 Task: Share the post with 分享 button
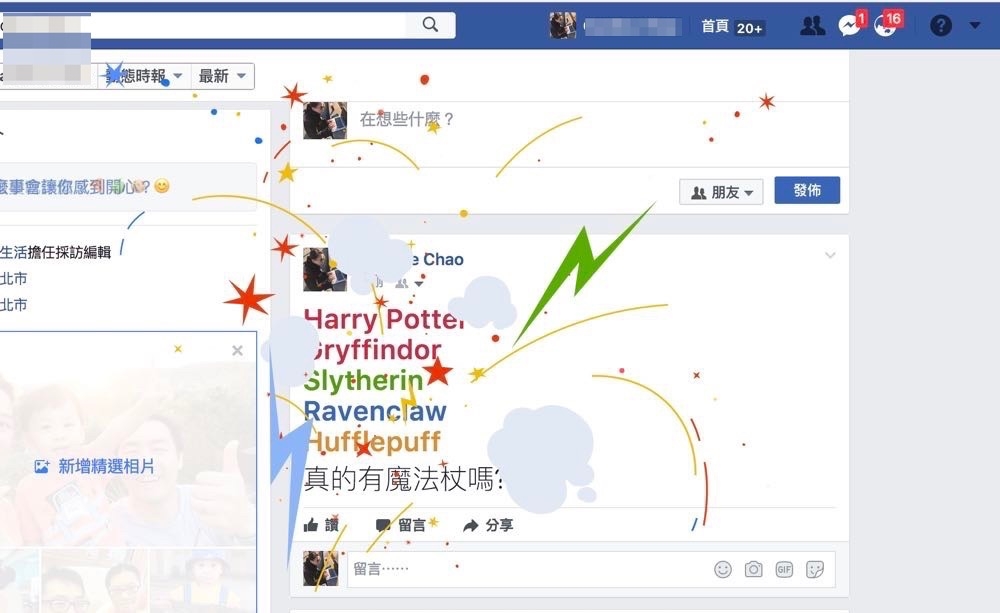(x=488, y=525)
